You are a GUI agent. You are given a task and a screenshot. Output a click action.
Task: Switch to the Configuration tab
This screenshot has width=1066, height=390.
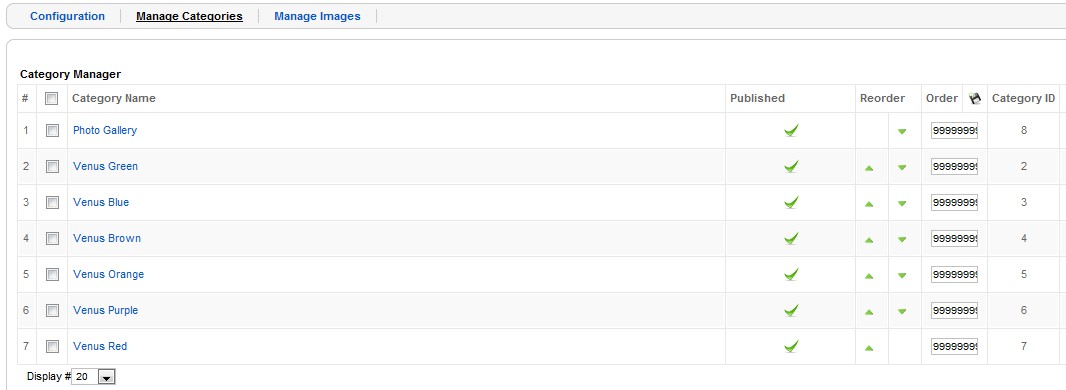[67, 16]
